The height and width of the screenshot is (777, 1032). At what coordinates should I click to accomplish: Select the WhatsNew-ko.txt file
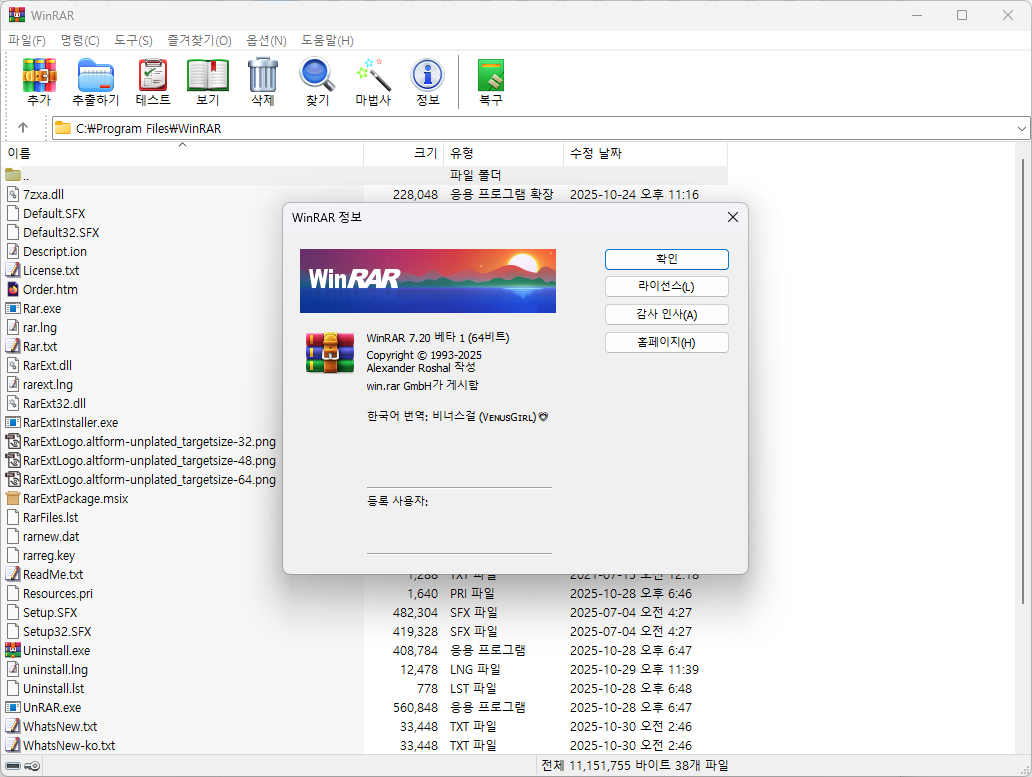point(69,746)
